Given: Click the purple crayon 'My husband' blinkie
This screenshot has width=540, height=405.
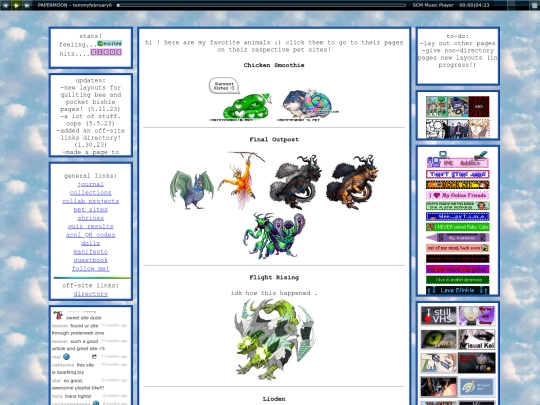Looking at the screenshot, I should click(x=458, y=238).
